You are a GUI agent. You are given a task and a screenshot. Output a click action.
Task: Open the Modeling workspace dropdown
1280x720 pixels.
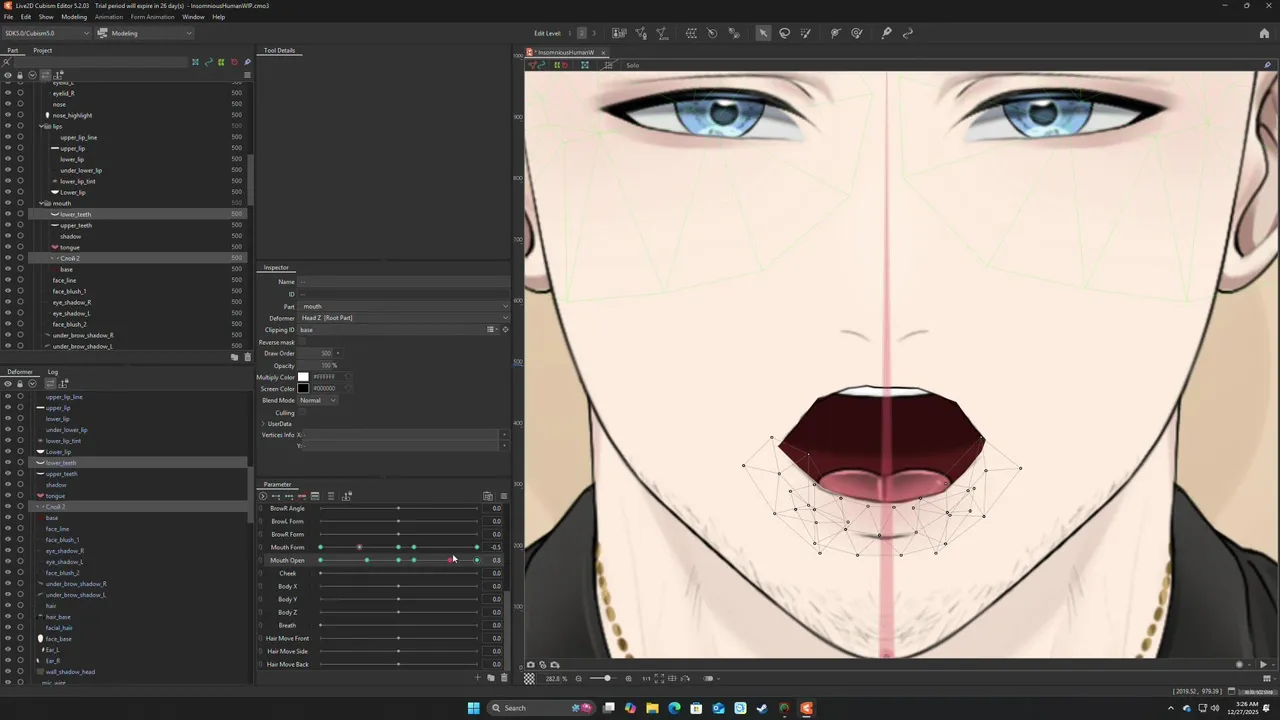click(144, 33)
